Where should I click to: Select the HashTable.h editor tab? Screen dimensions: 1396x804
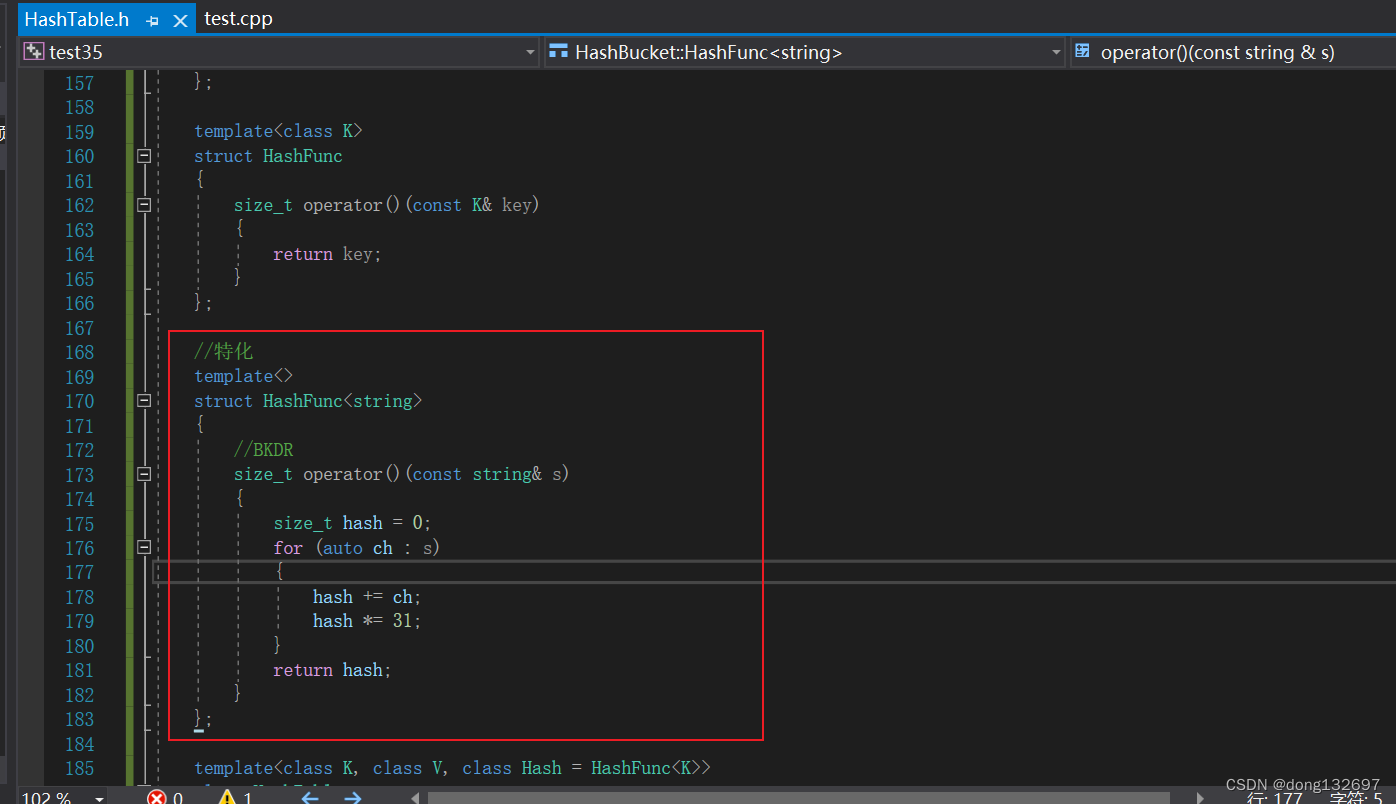coord(77,19)
